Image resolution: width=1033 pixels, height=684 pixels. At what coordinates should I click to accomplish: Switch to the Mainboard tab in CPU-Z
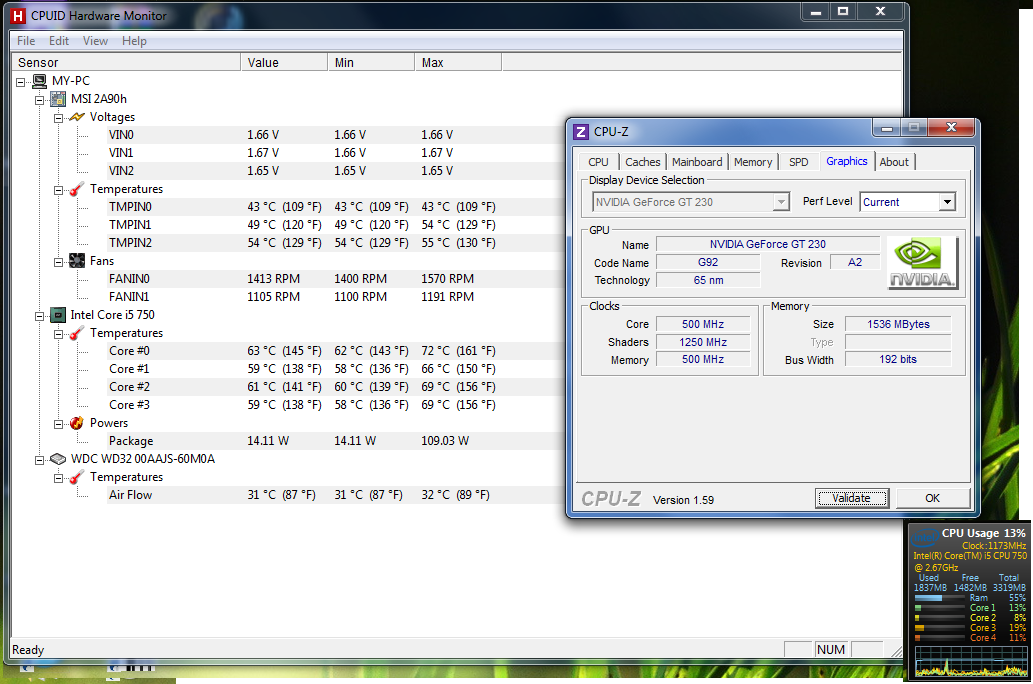(x=697, y=162)
